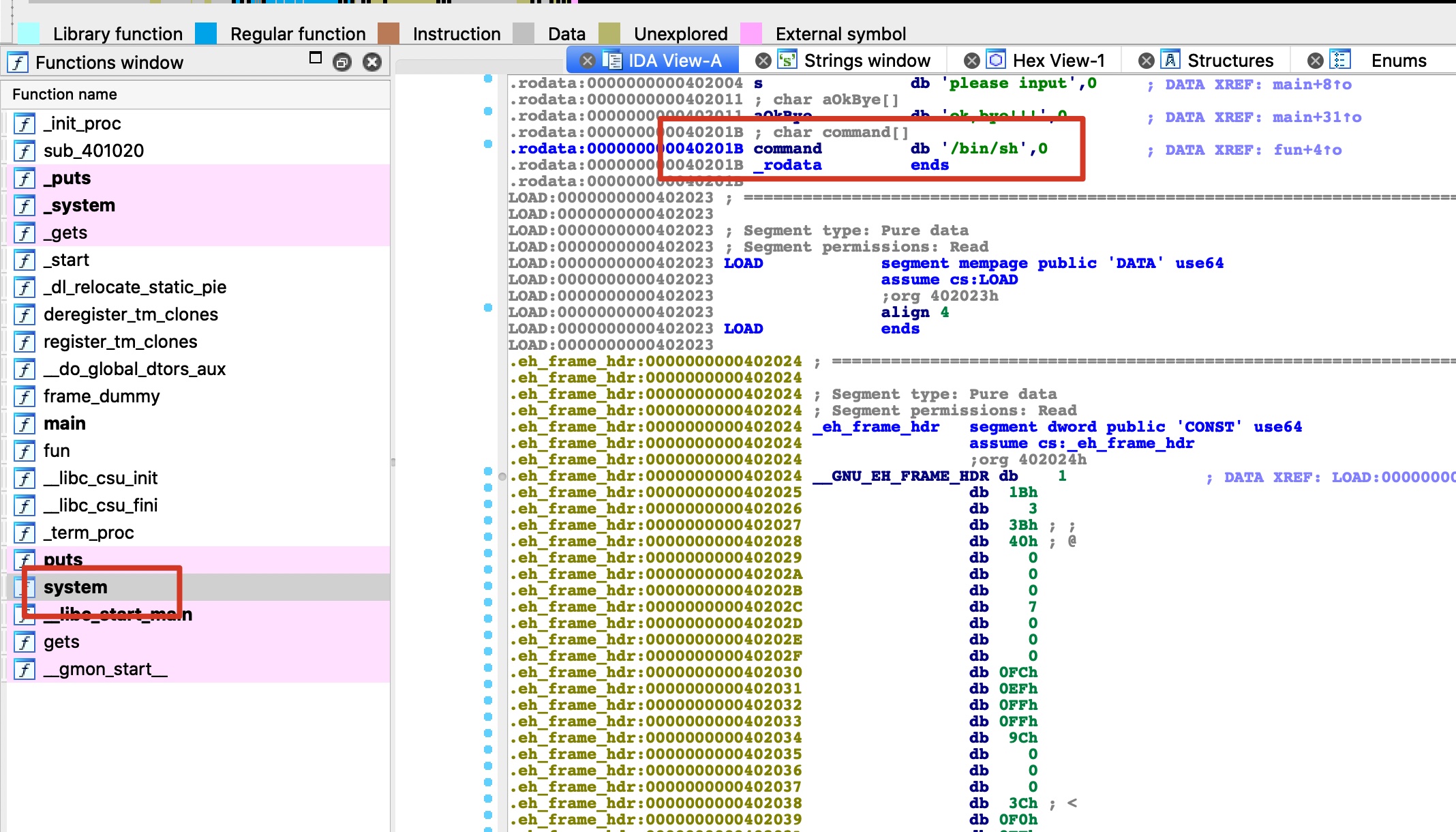The width and height of the screenshot is (1456, 832).
Task: Close the Functions window panel
Action: (372, 63)
